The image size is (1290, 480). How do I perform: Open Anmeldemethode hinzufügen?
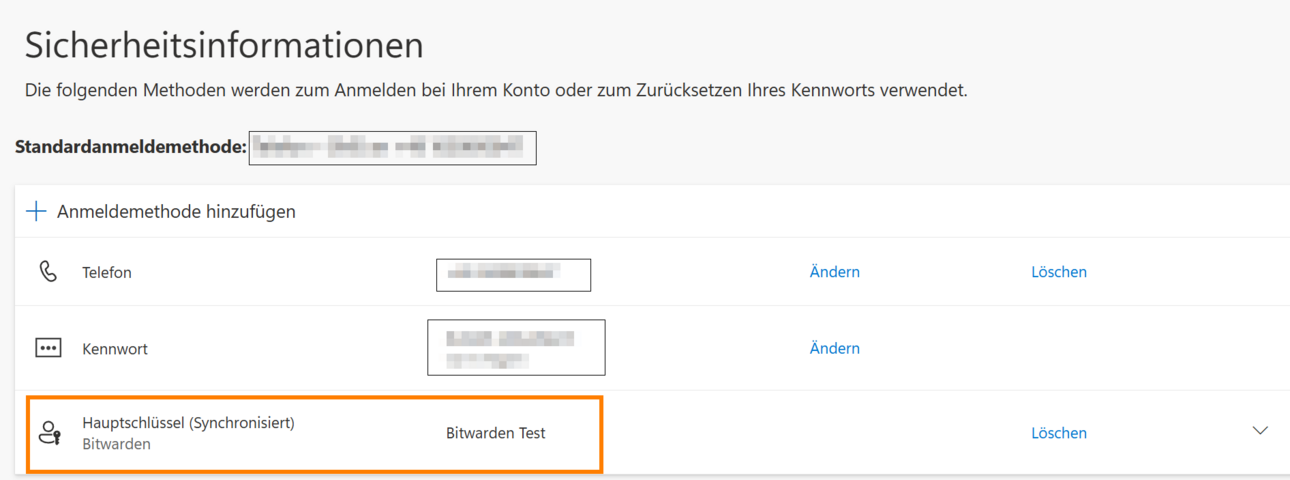tap(176, 212)
